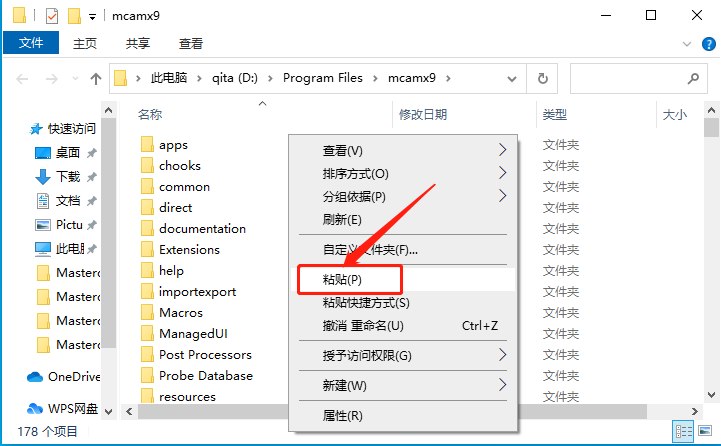Open 排序方式(O) submenu
Viewport: 721px width, 446px height.
[x=402, y=173]
